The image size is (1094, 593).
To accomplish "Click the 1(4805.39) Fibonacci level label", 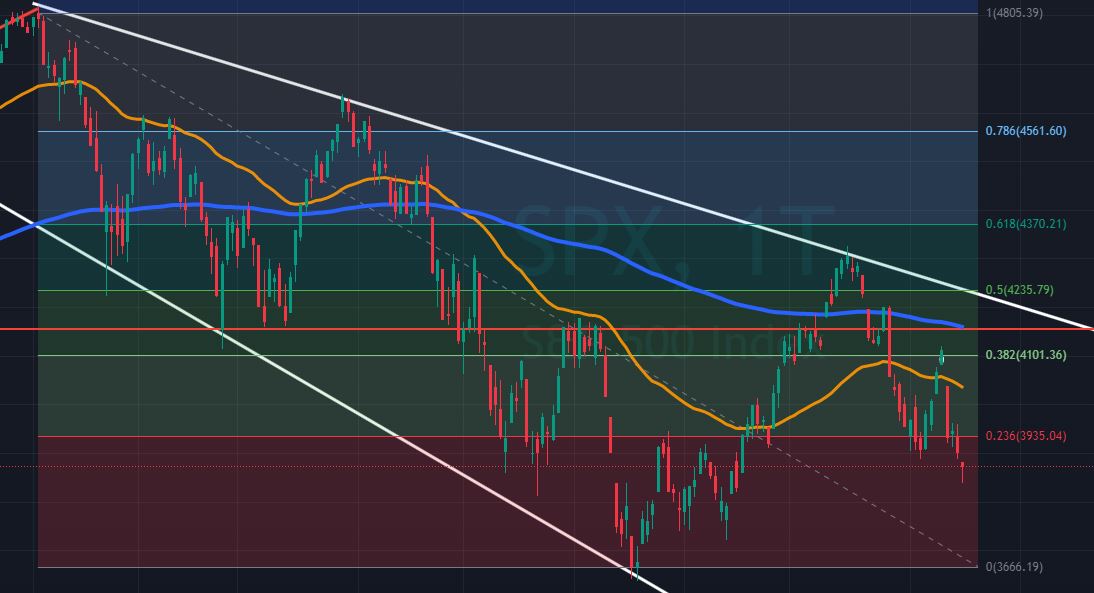I will [x=1014, y=13].
